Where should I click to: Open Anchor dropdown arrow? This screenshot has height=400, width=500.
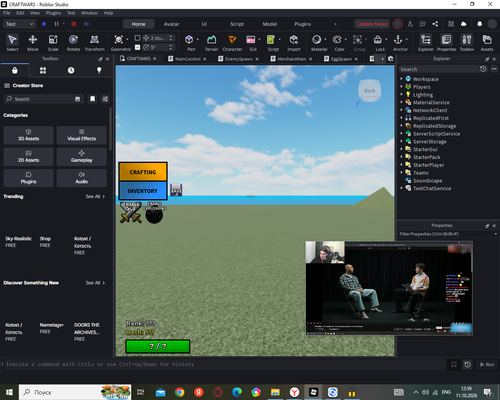(x=407, y=39)
